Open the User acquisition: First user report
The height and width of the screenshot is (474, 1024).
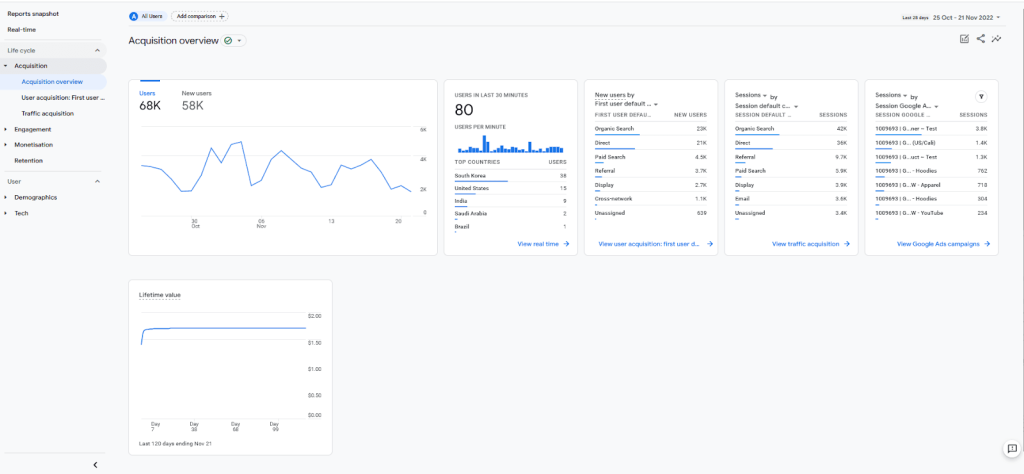click(63, 97)
